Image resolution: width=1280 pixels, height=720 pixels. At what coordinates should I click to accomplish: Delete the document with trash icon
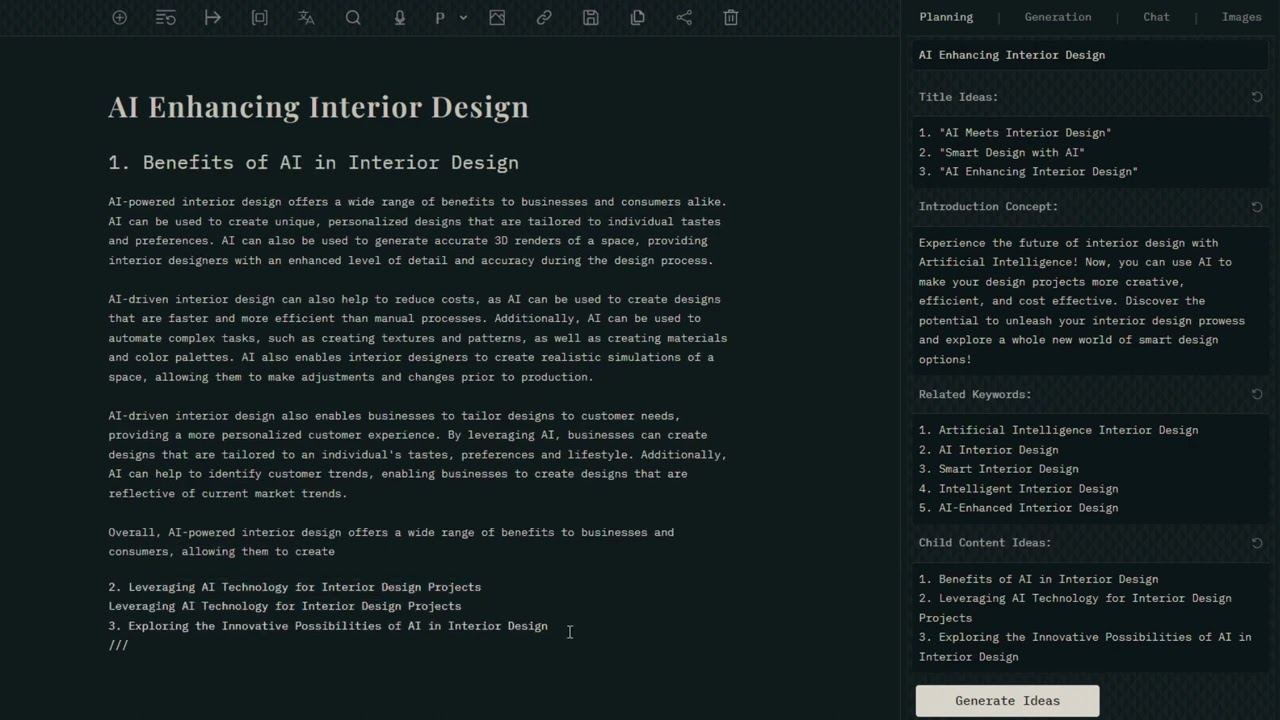731,17
